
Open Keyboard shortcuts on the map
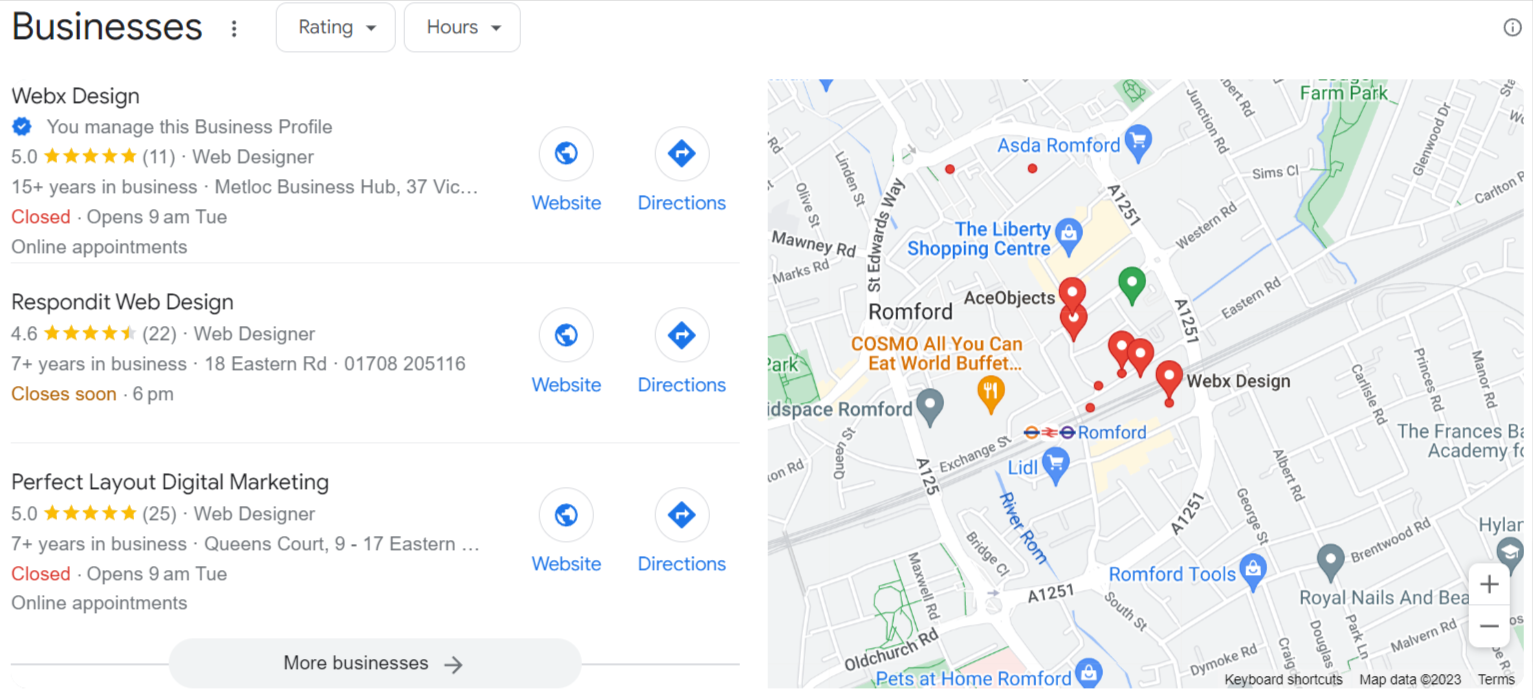(1283, 680)
